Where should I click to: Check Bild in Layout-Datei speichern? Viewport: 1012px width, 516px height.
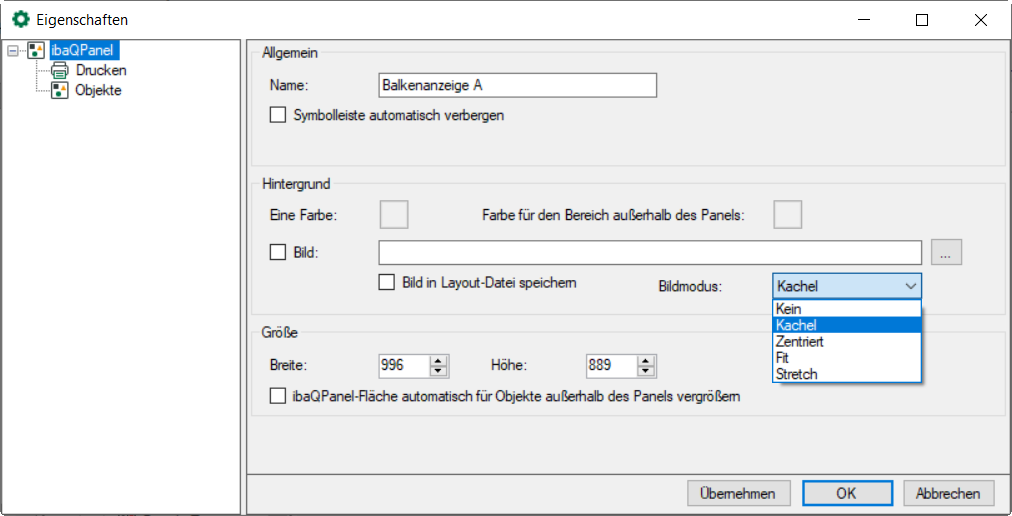(386, 282)
